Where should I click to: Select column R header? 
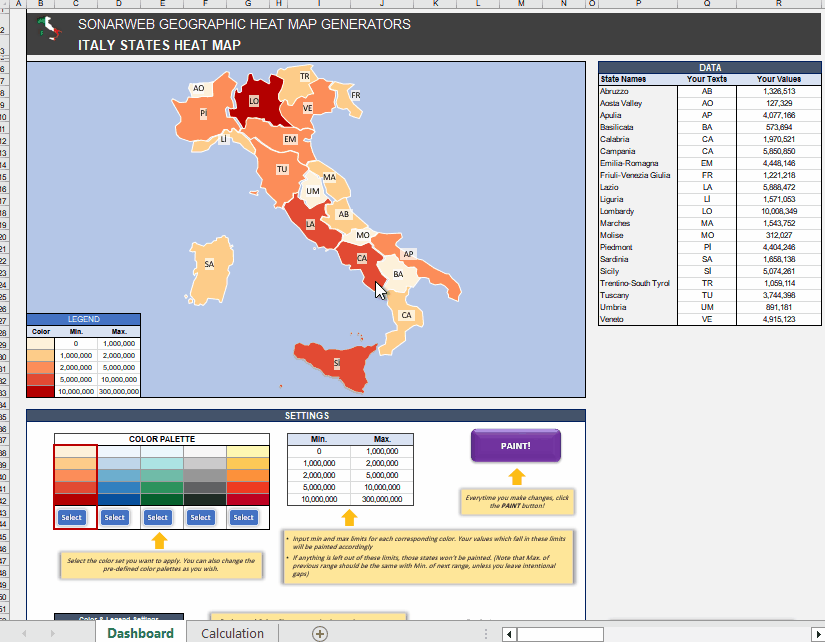click(x=779, y=4)
